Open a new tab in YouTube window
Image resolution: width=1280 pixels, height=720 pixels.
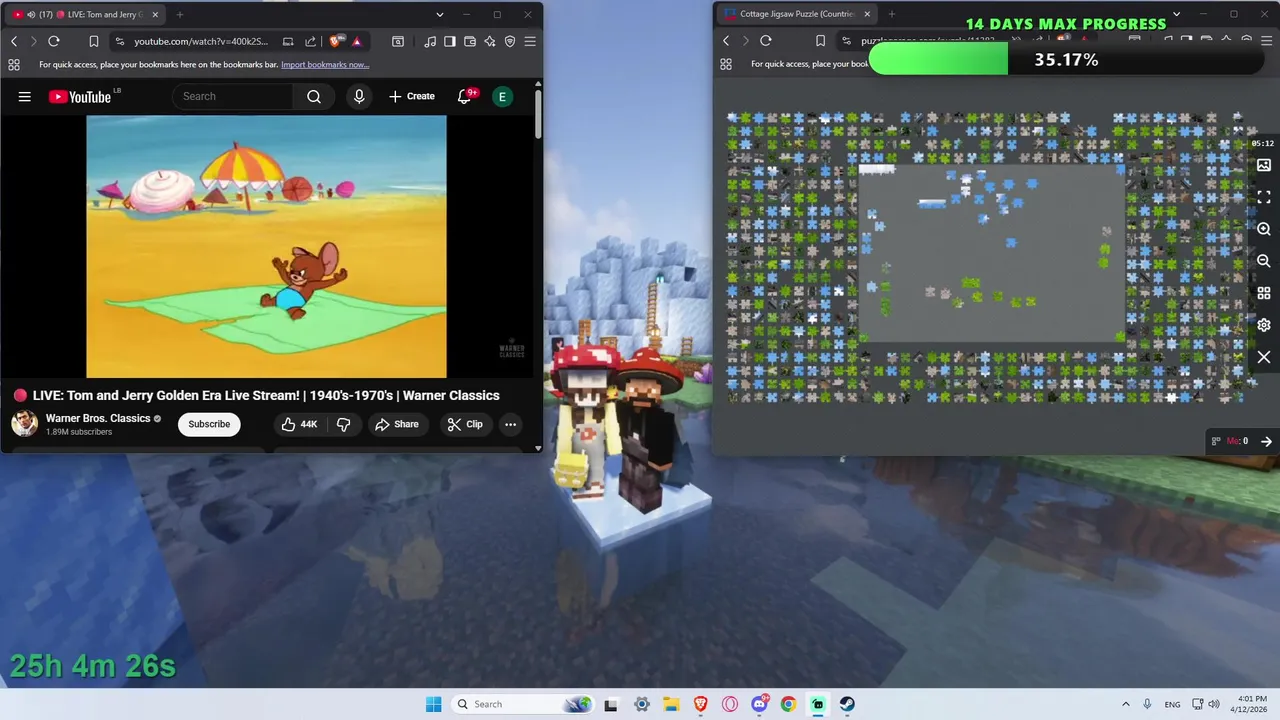point(180,15)
